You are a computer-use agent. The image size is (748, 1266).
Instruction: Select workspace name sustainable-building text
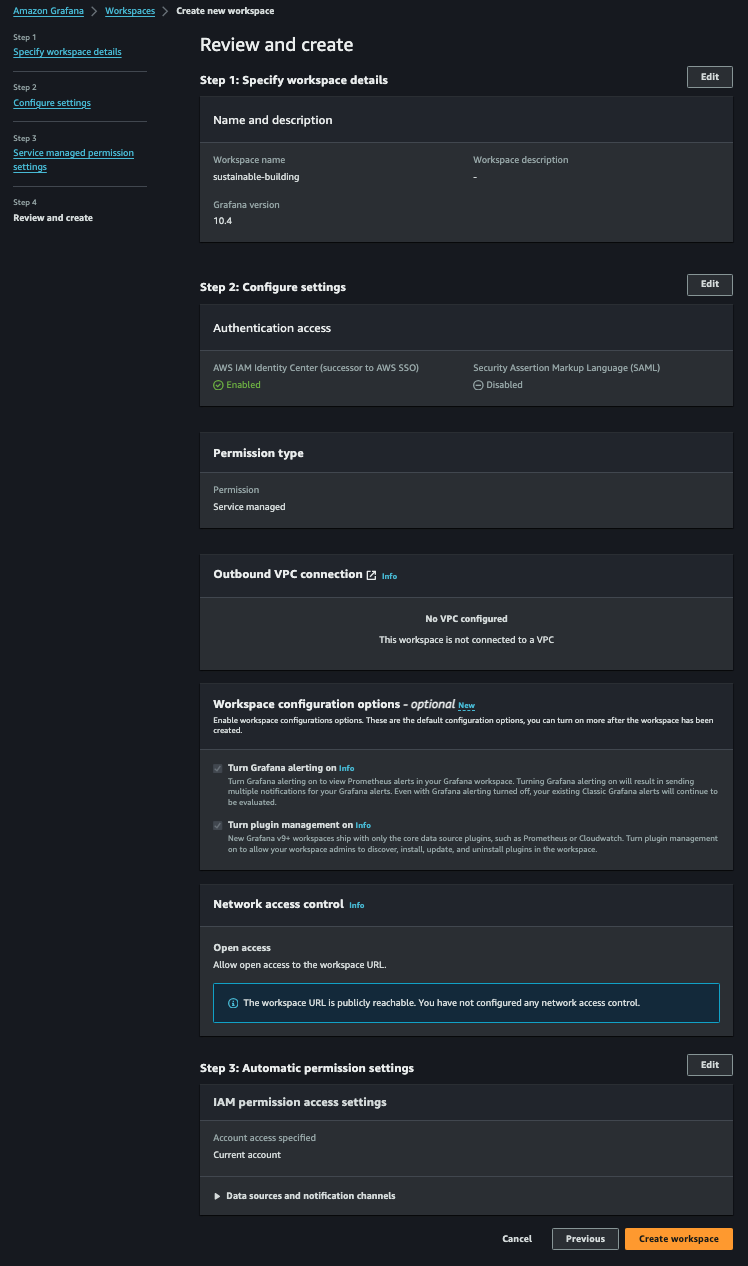point(256,177)
